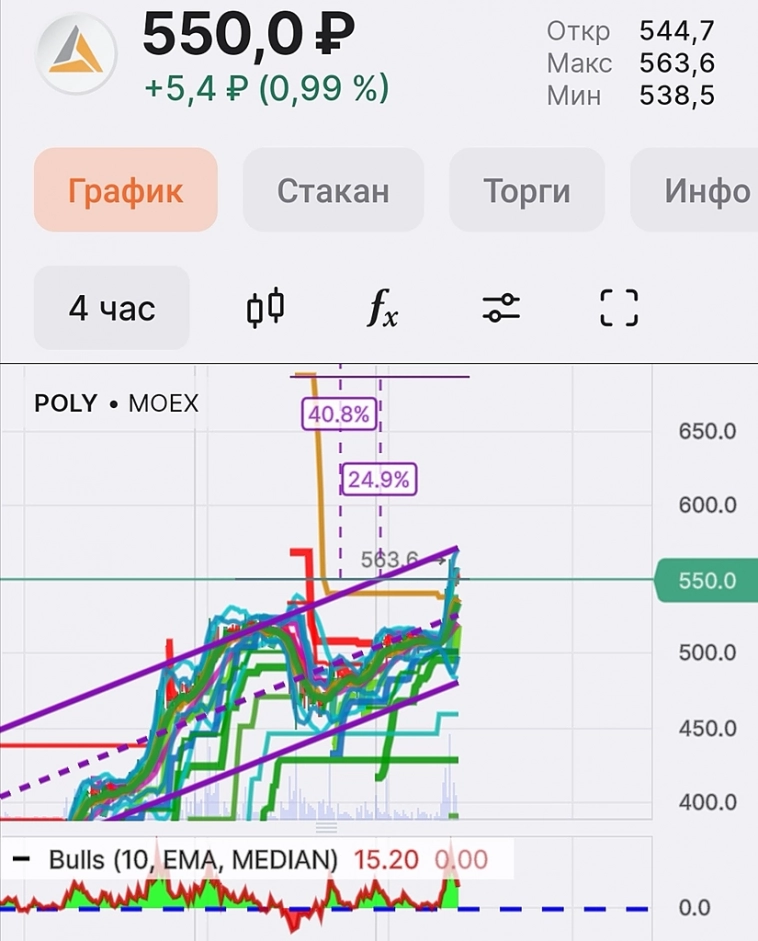Open the candlestick chart type selector
This screenshot has width=758, height=941.
click(266, 307)
